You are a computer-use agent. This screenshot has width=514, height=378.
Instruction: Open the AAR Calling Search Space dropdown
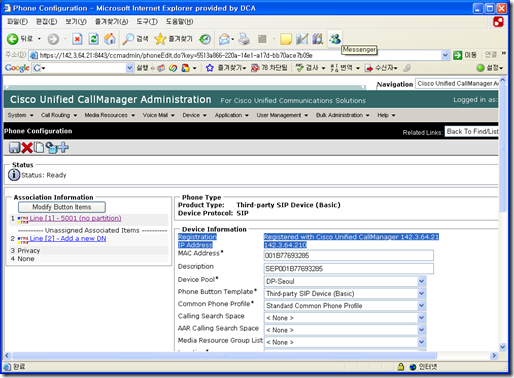click(421, 330)
